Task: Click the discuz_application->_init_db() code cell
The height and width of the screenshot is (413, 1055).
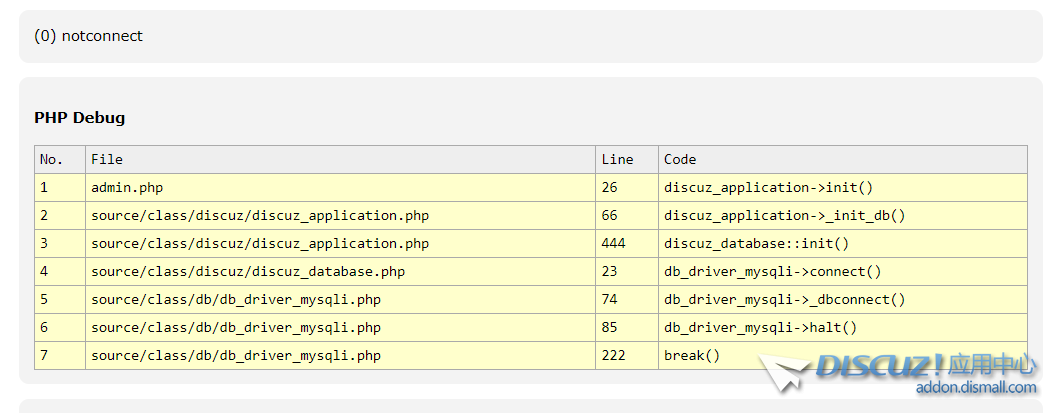Action: click(784, 215)
